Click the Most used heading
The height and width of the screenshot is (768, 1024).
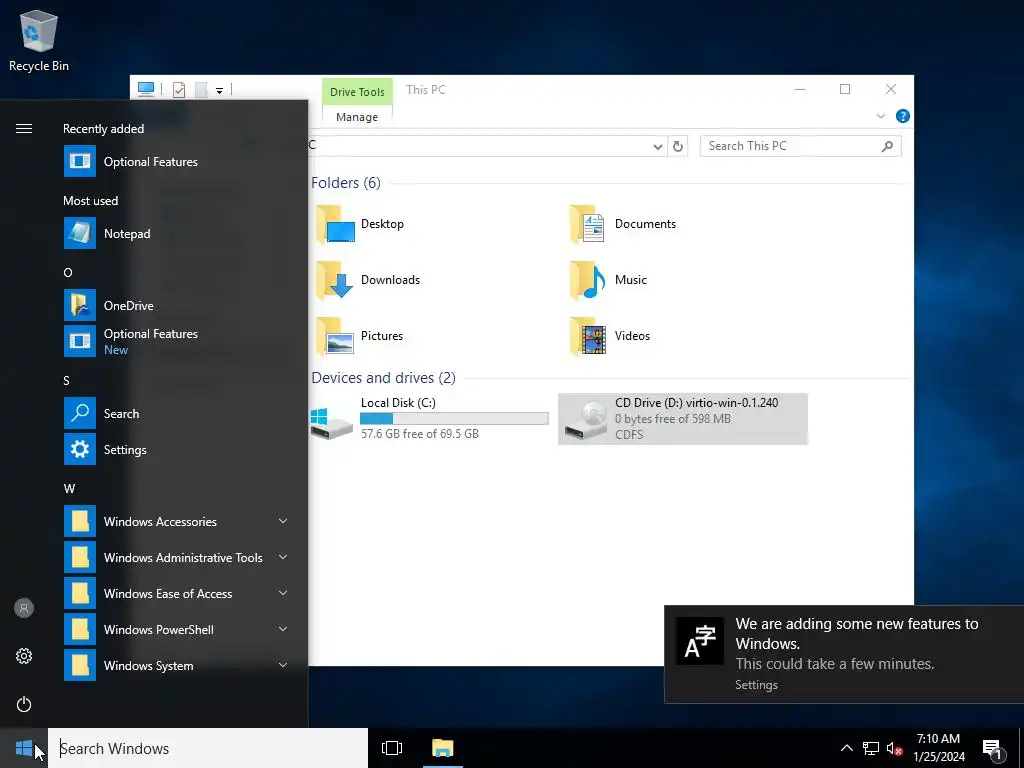pos(90,200)
